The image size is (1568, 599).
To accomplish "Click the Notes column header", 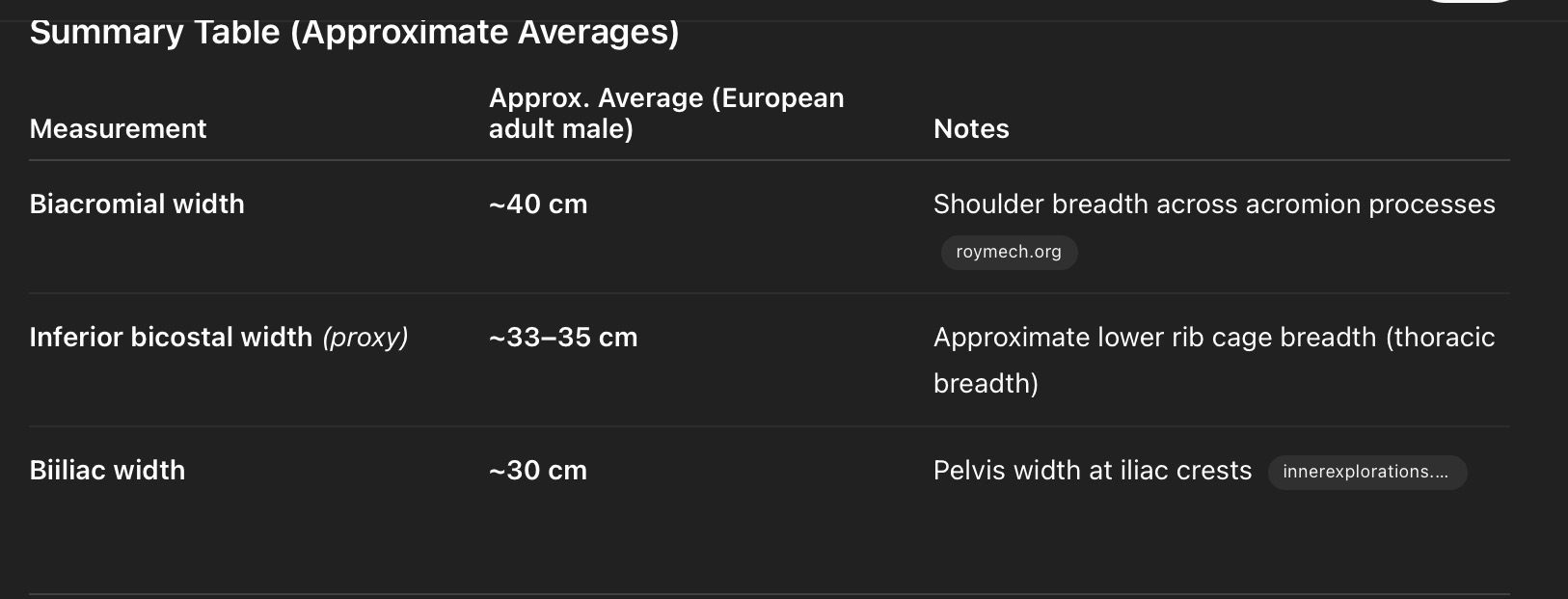I will [x=971, y=128].
